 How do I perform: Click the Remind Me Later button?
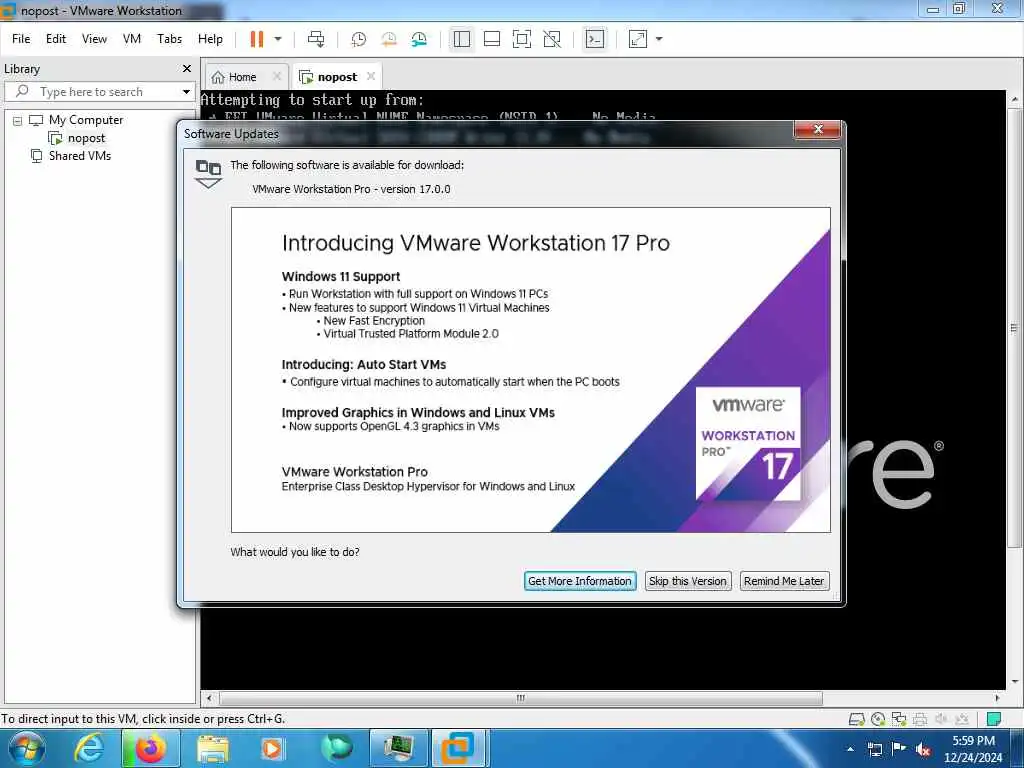[x=784, y=581]
